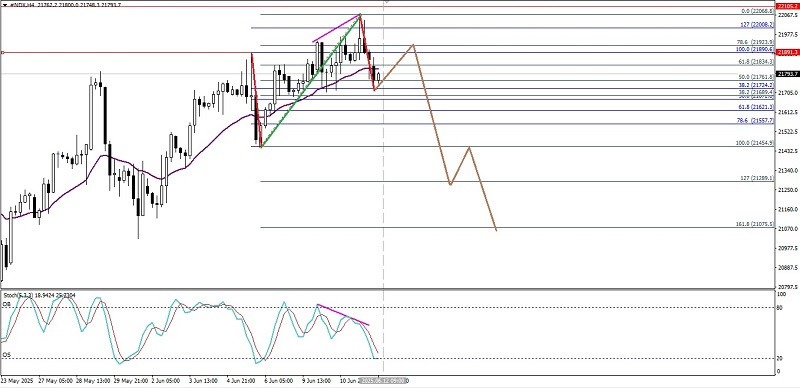Click the 28 May 13:00 time label
This screenshot has height=388, width=800.
(92, 381)
